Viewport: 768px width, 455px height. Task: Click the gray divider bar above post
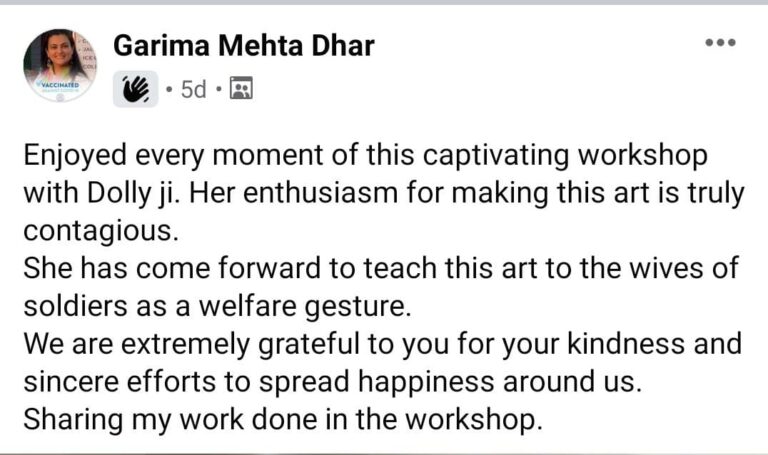tap(384, 2)
